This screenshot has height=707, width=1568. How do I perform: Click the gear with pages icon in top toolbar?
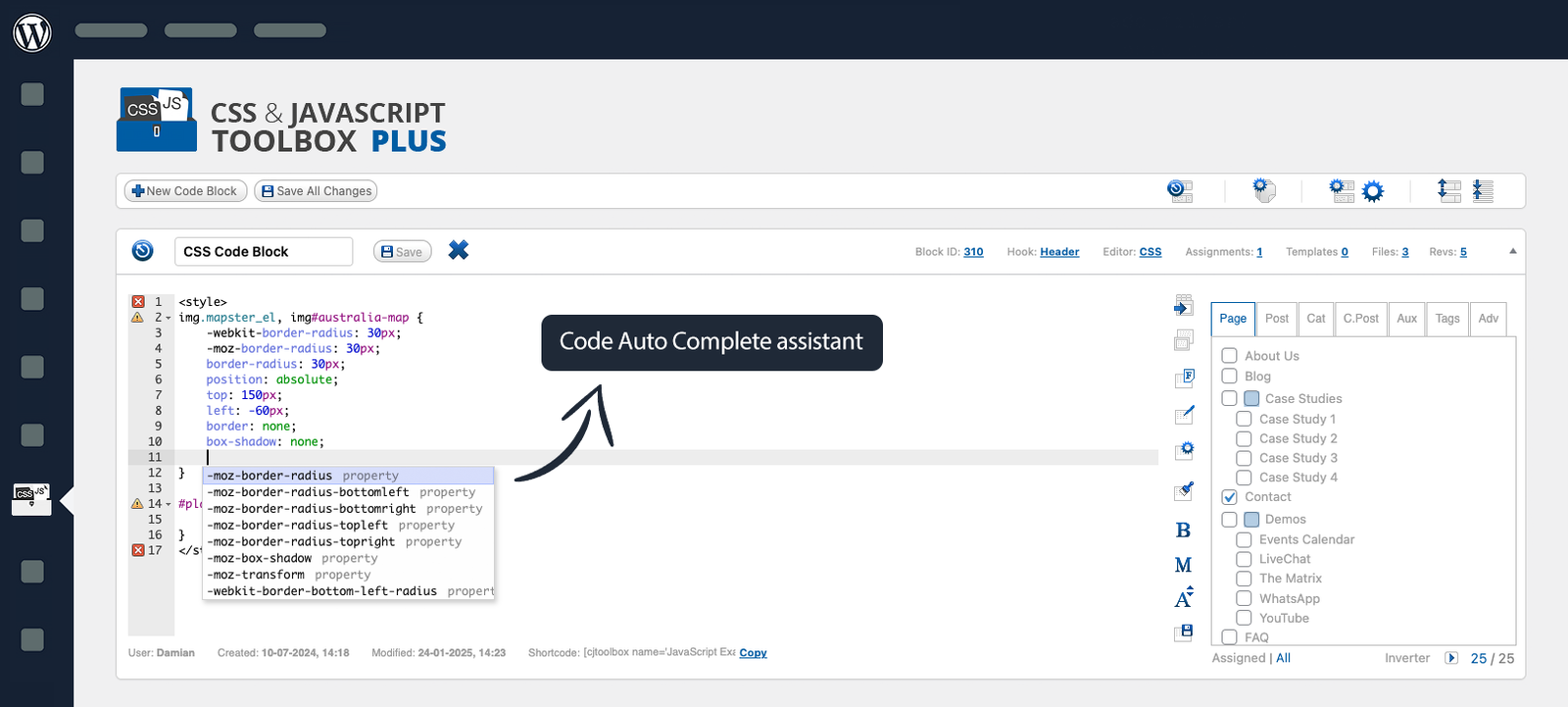[x=1265, y=191]
